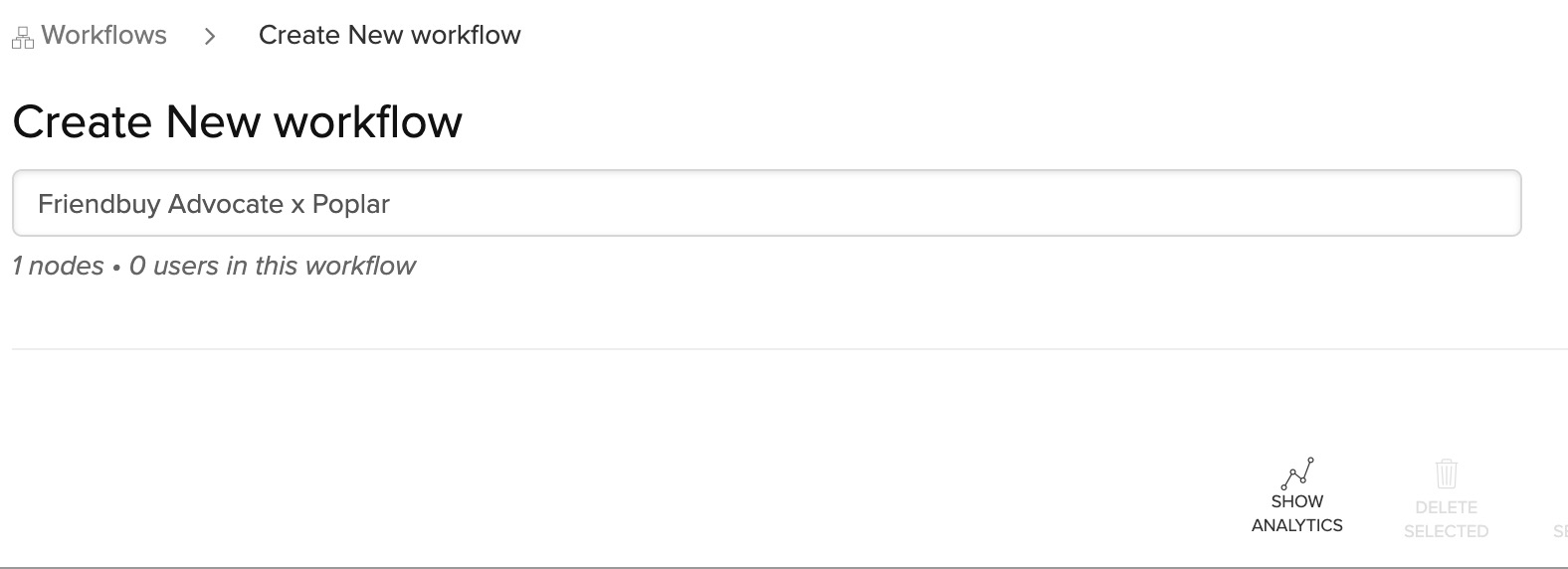This screenshot has height=569, width=1568.
Task: Select the 'Create New workflow' breadcrumb item
Action: [x=389, y=36]
